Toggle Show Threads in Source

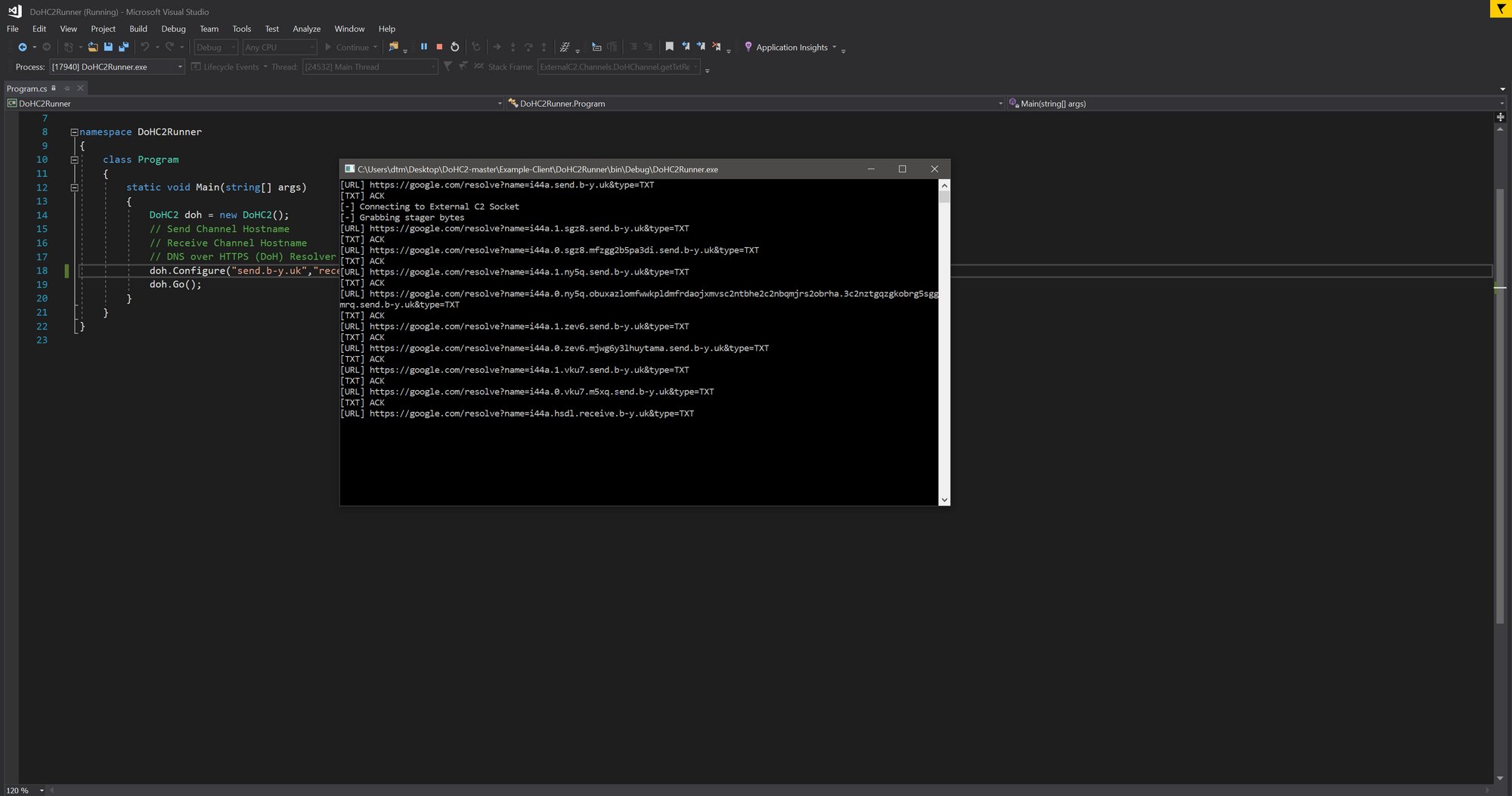pyautogui.click(x=479, y=67)
